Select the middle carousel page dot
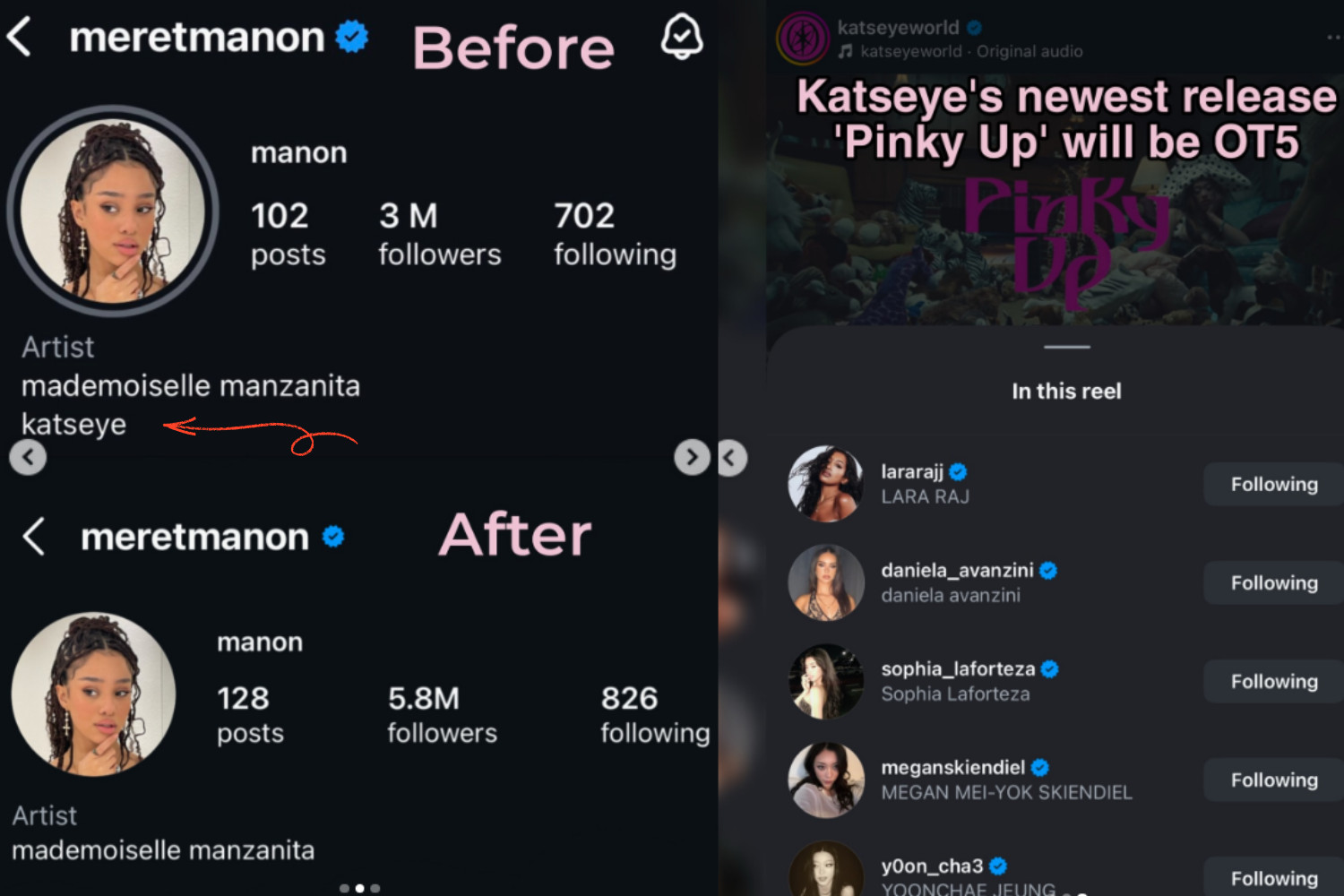 pyautogui.click(x=359, y=888)
